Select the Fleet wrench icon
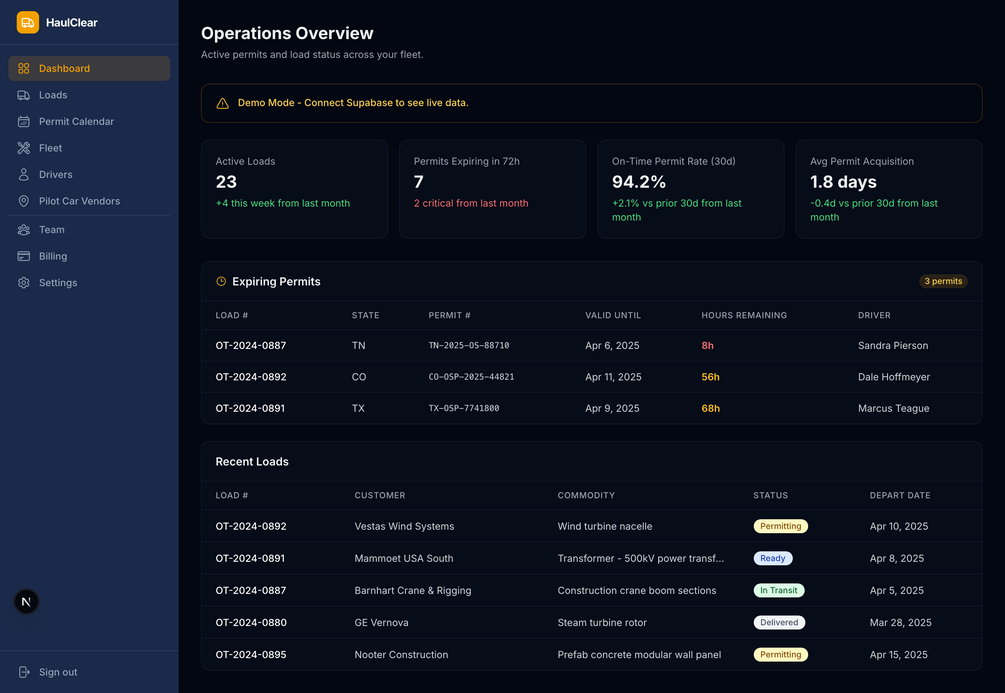Screen dimensions: 1005x693 tap(24, 148)
